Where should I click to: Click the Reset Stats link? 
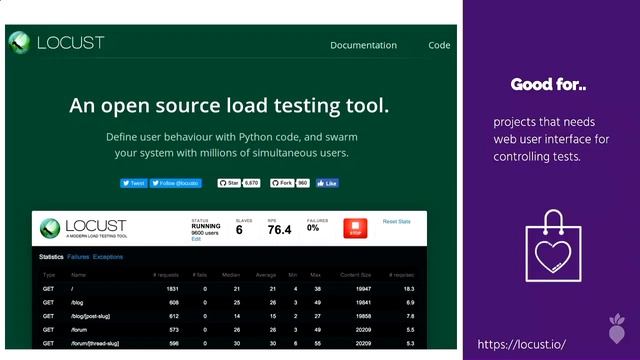click(396, 222)
